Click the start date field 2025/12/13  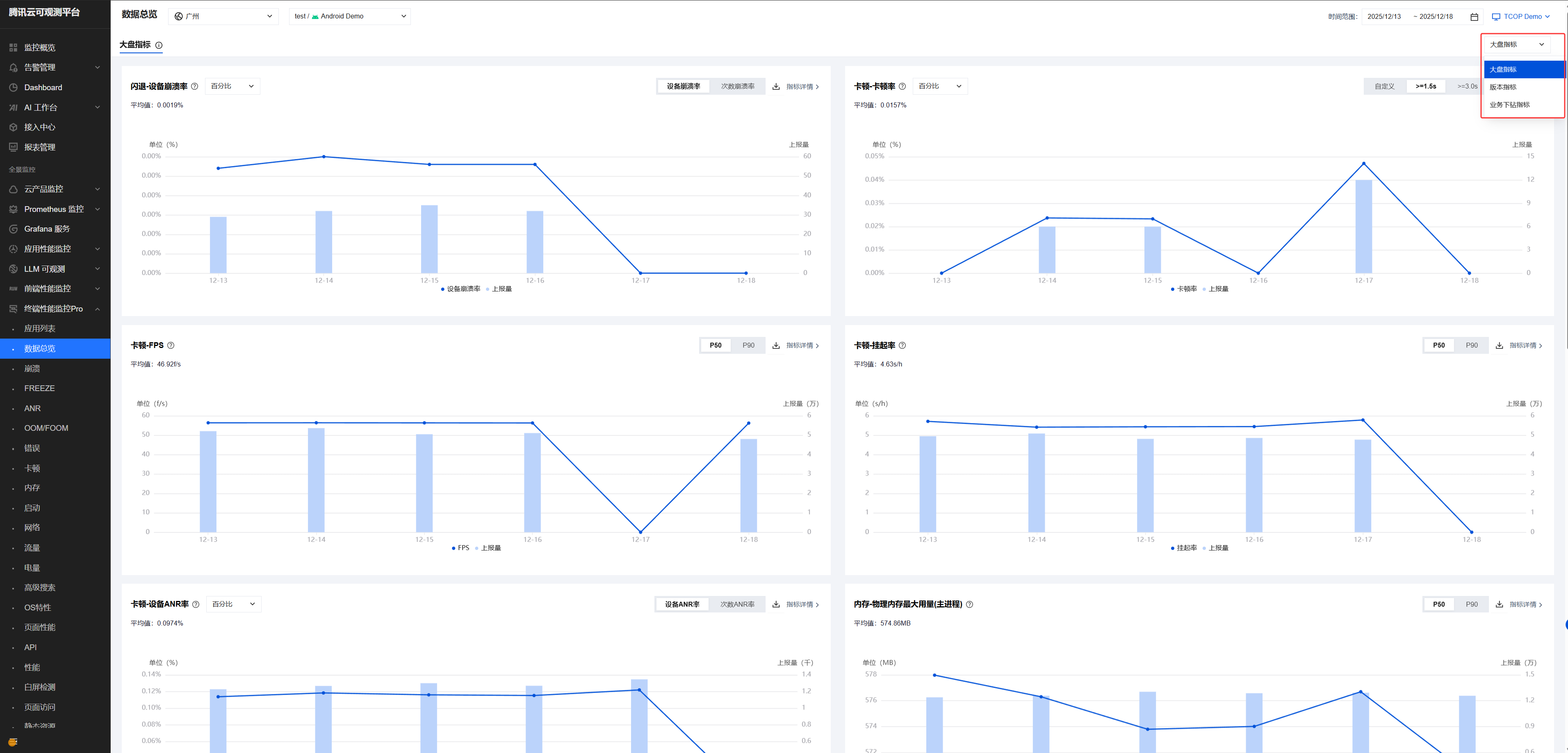coord(1383,16)
